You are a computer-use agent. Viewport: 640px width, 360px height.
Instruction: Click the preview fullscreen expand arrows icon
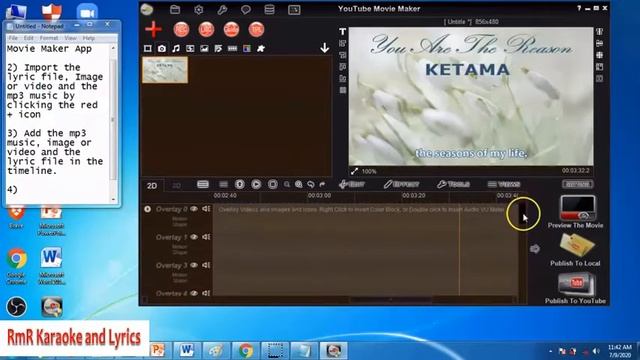point(354,171)
